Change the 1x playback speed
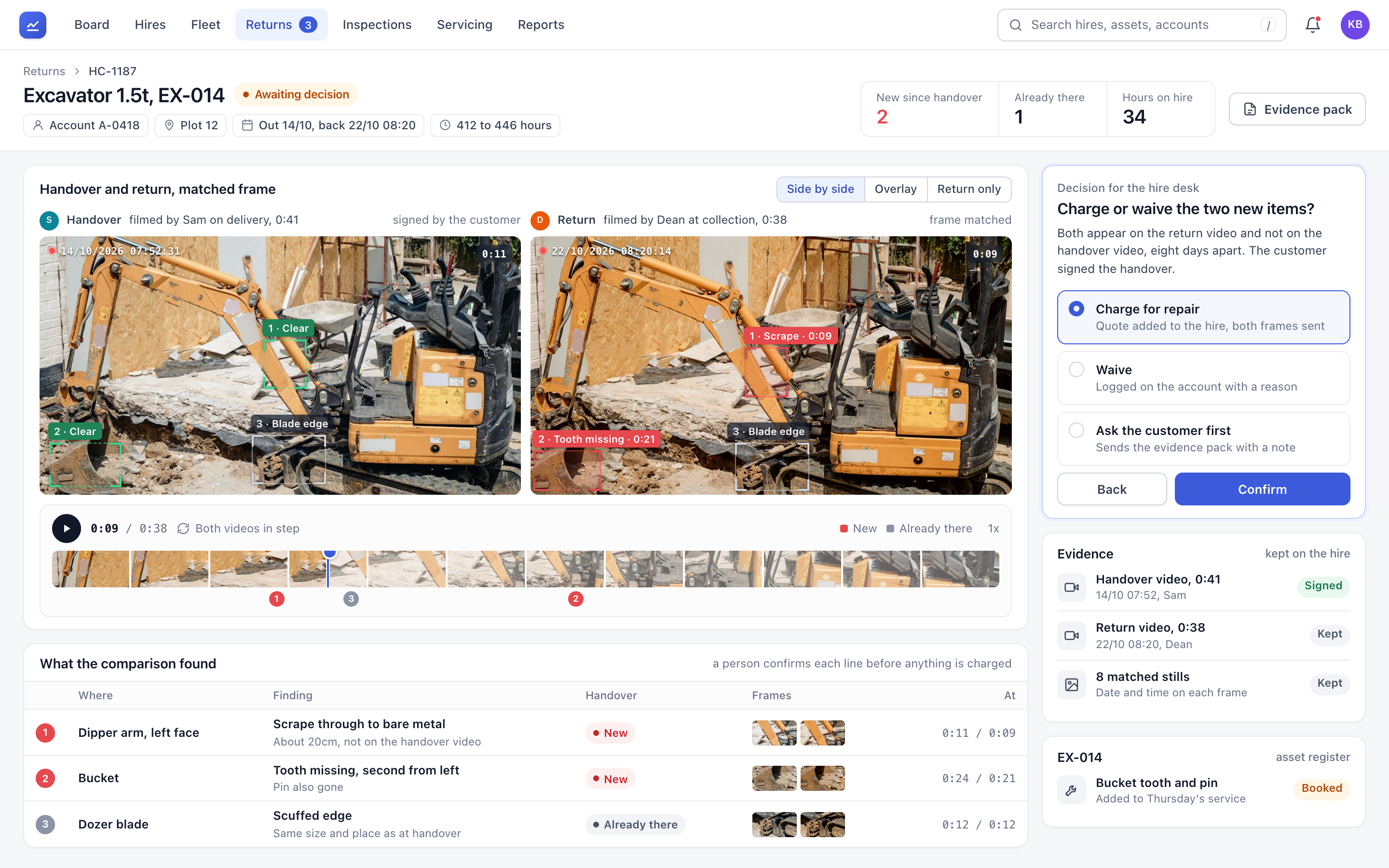This screenshot has width=1389, height=868. 993,528
